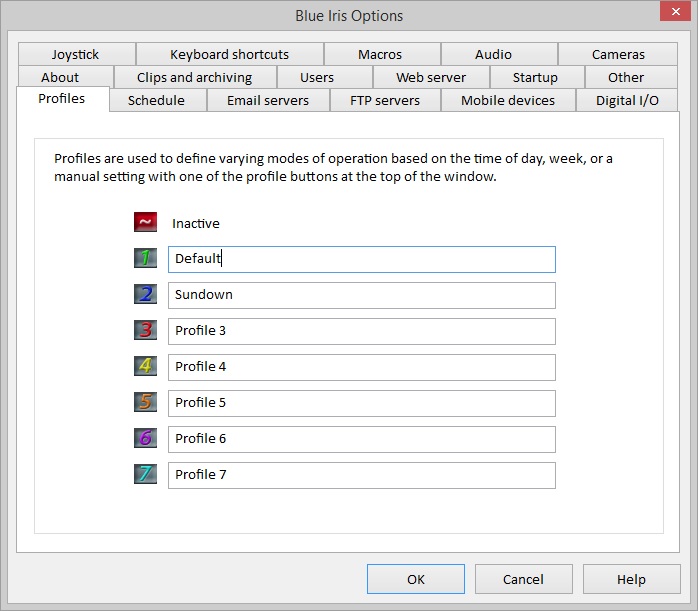This screenshot has height=611, width=698.
Task: Open the Email servers tab
Action: [x=268, y=101]
